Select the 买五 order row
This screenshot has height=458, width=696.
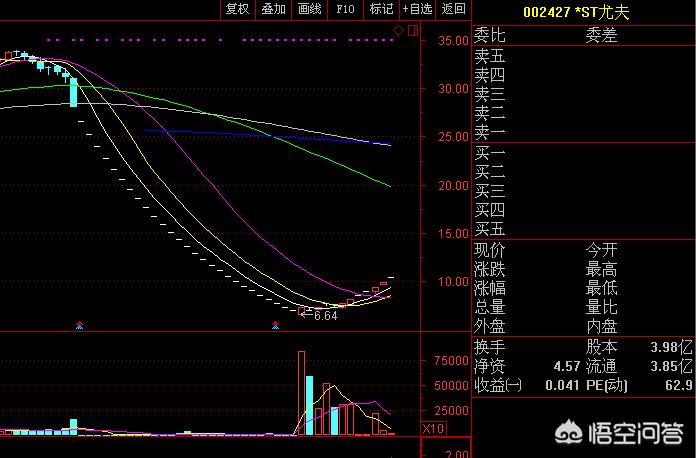[583, 229]
